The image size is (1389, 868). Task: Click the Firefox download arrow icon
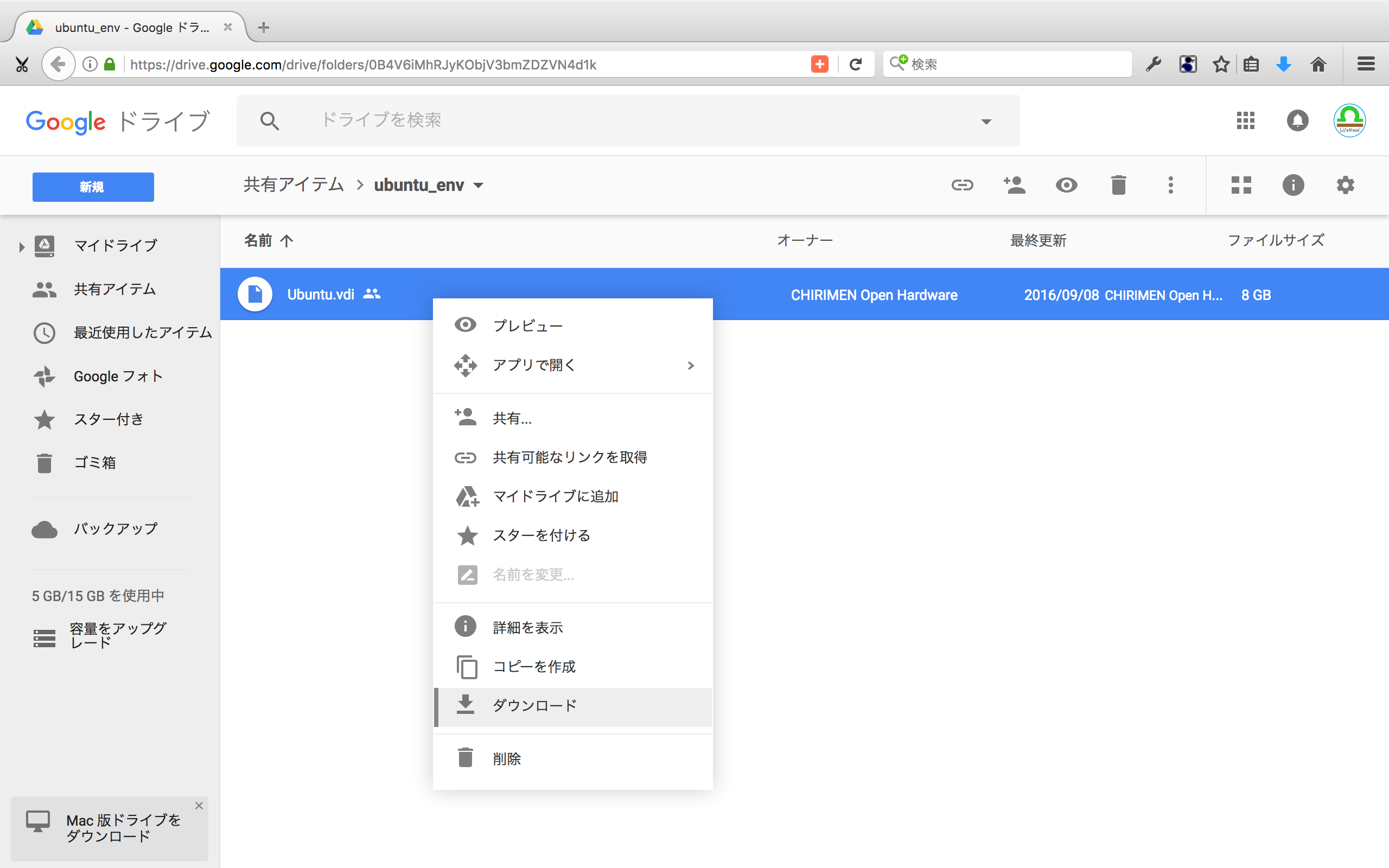1283,65
